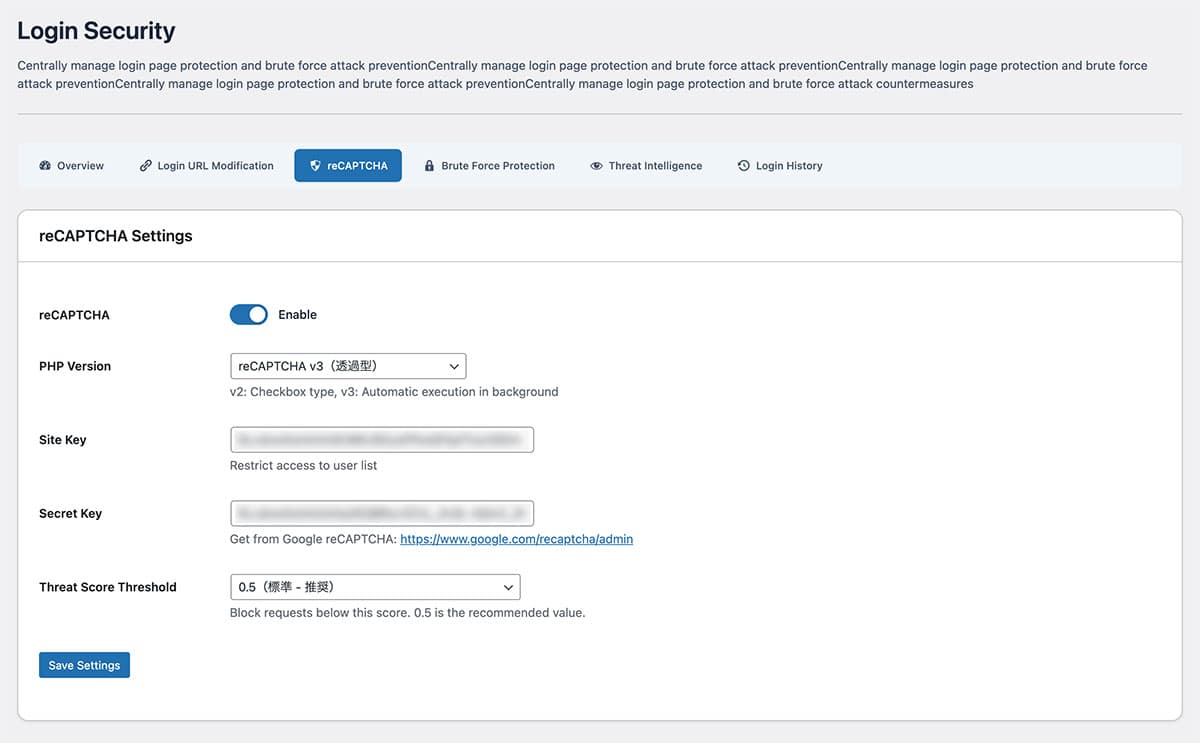1200x743 pixels.
Task: Expand the Threat Score Threshold dropdown
Action: [x=375, y=587]
